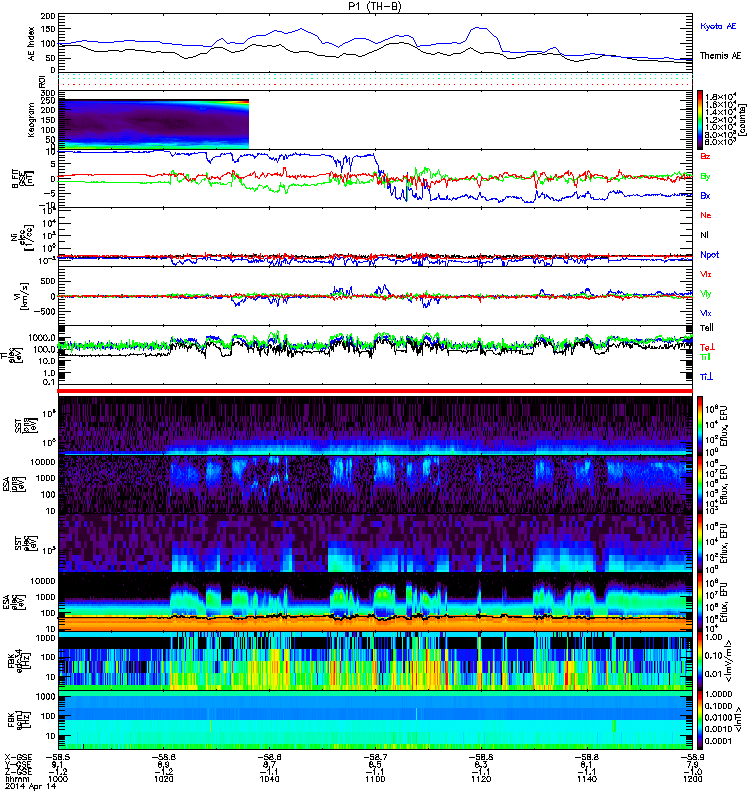Image resolution: width=750 pixels, height=800 pixels.
Task: Click the '<|mV/m|>' FBK color bar
Action: coord(701,661)
